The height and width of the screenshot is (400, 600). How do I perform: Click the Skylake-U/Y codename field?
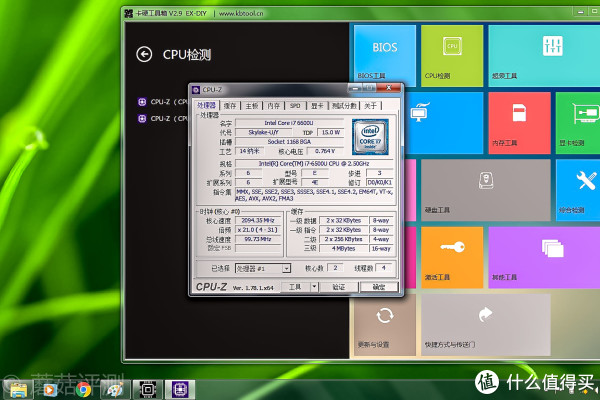[263, 132]
